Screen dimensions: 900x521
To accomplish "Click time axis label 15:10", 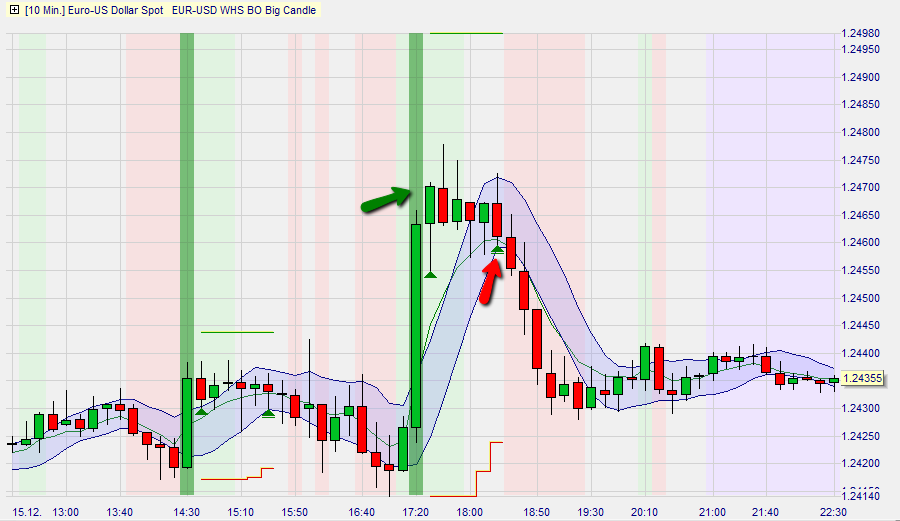I will 240,512.
